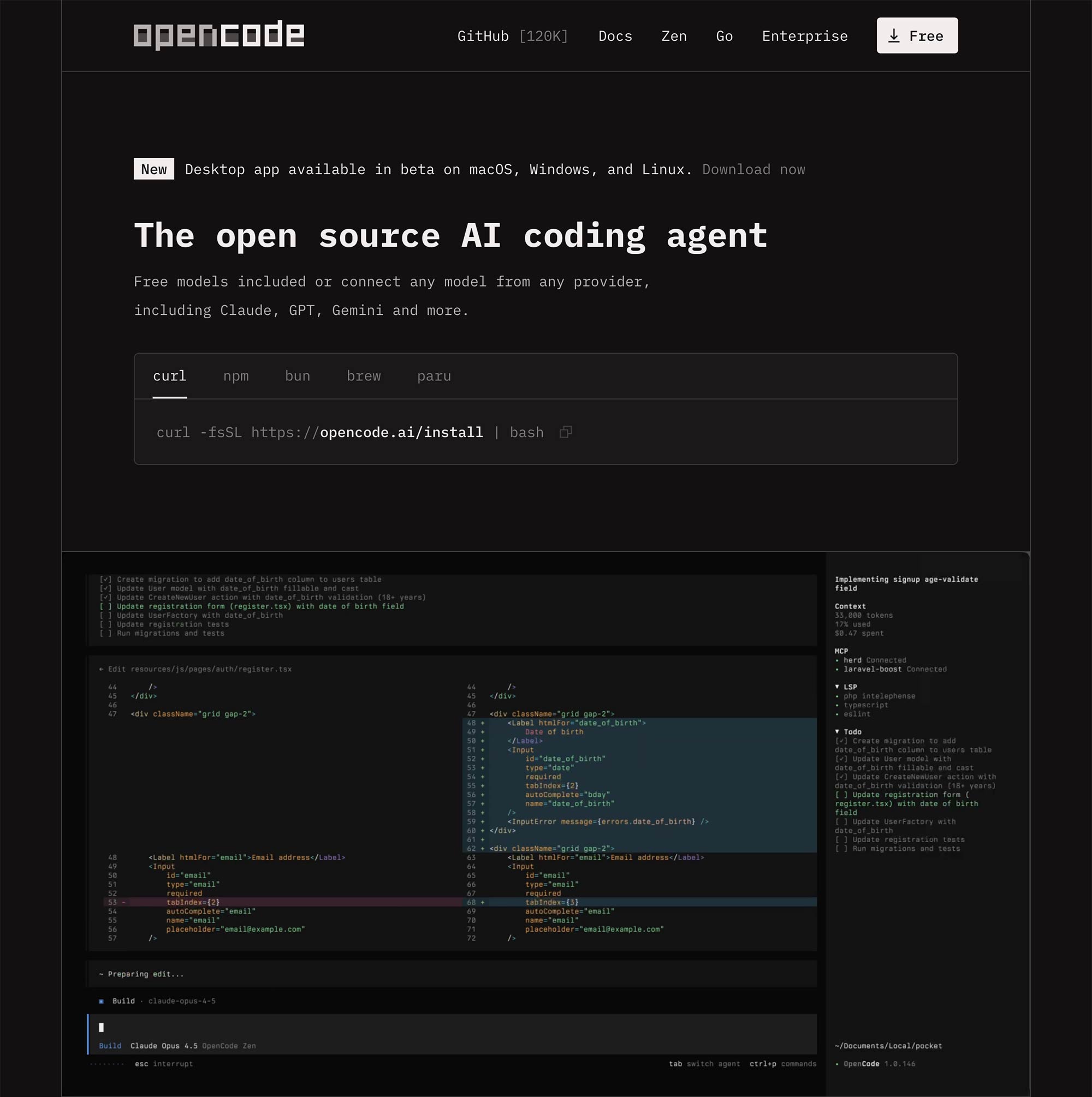Collapse the sidebar Todo section triangle
Image resolution: width=1092 pixels, height=1097 pixels.
pyautogui.click(x=837, y=731)
